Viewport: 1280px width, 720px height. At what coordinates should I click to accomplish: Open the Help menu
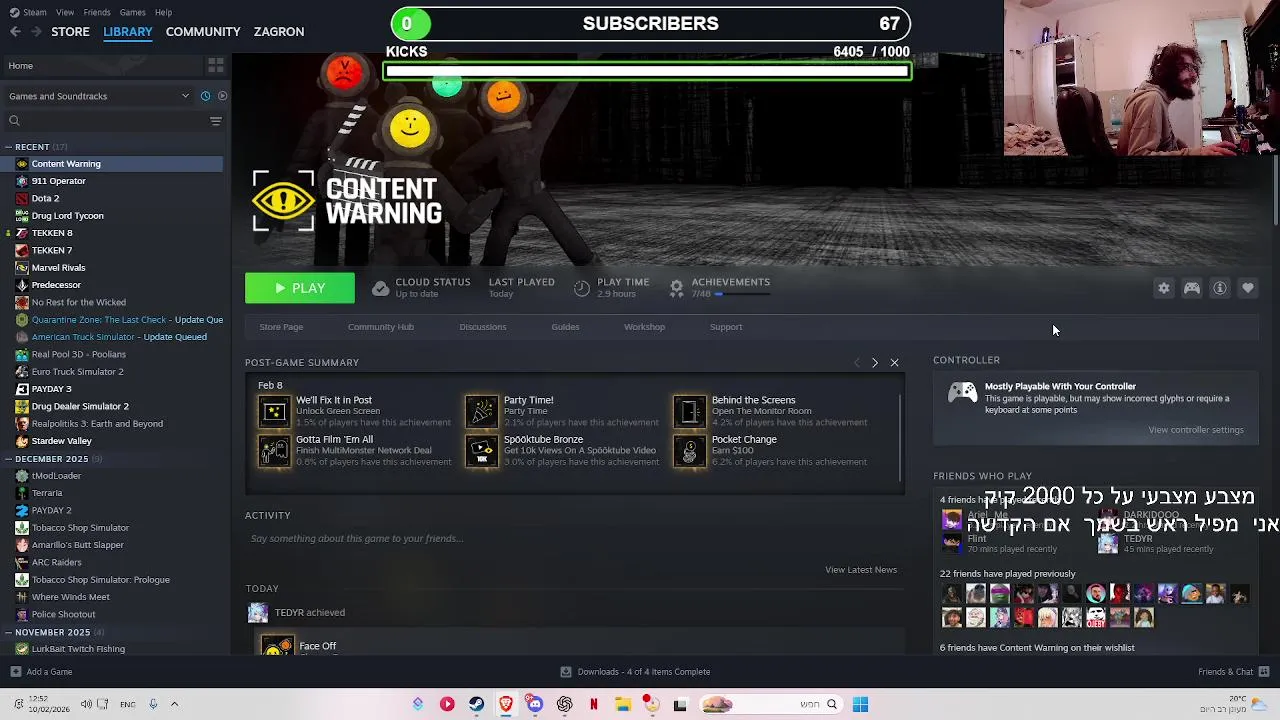coord(163,12)
